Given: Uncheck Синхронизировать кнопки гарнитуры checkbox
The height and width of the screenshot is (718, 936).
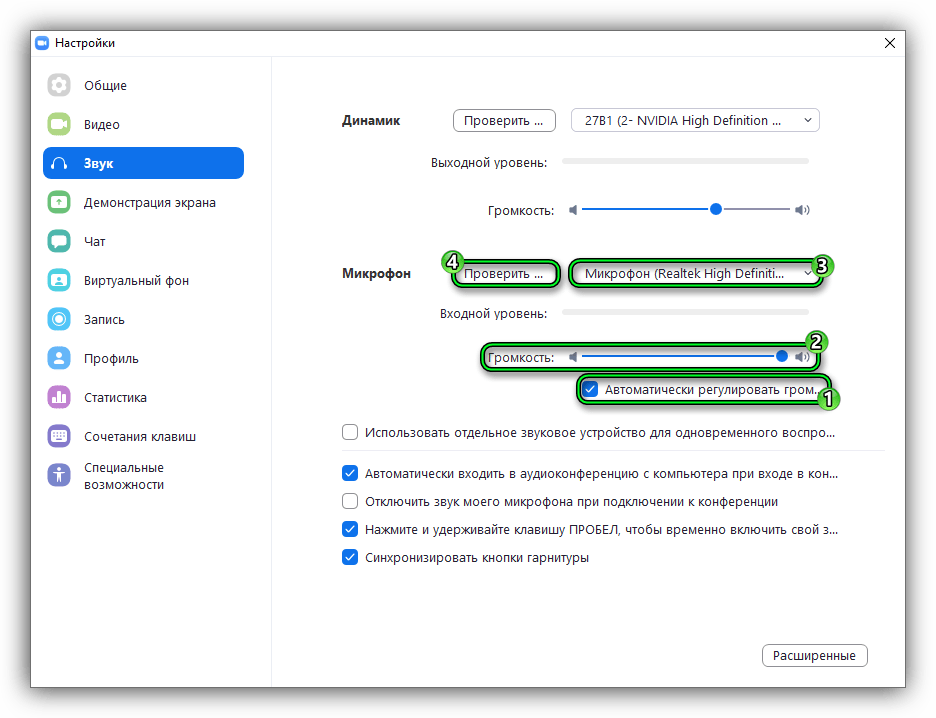Looking at the screenshot, I should [x=350, y=557].
